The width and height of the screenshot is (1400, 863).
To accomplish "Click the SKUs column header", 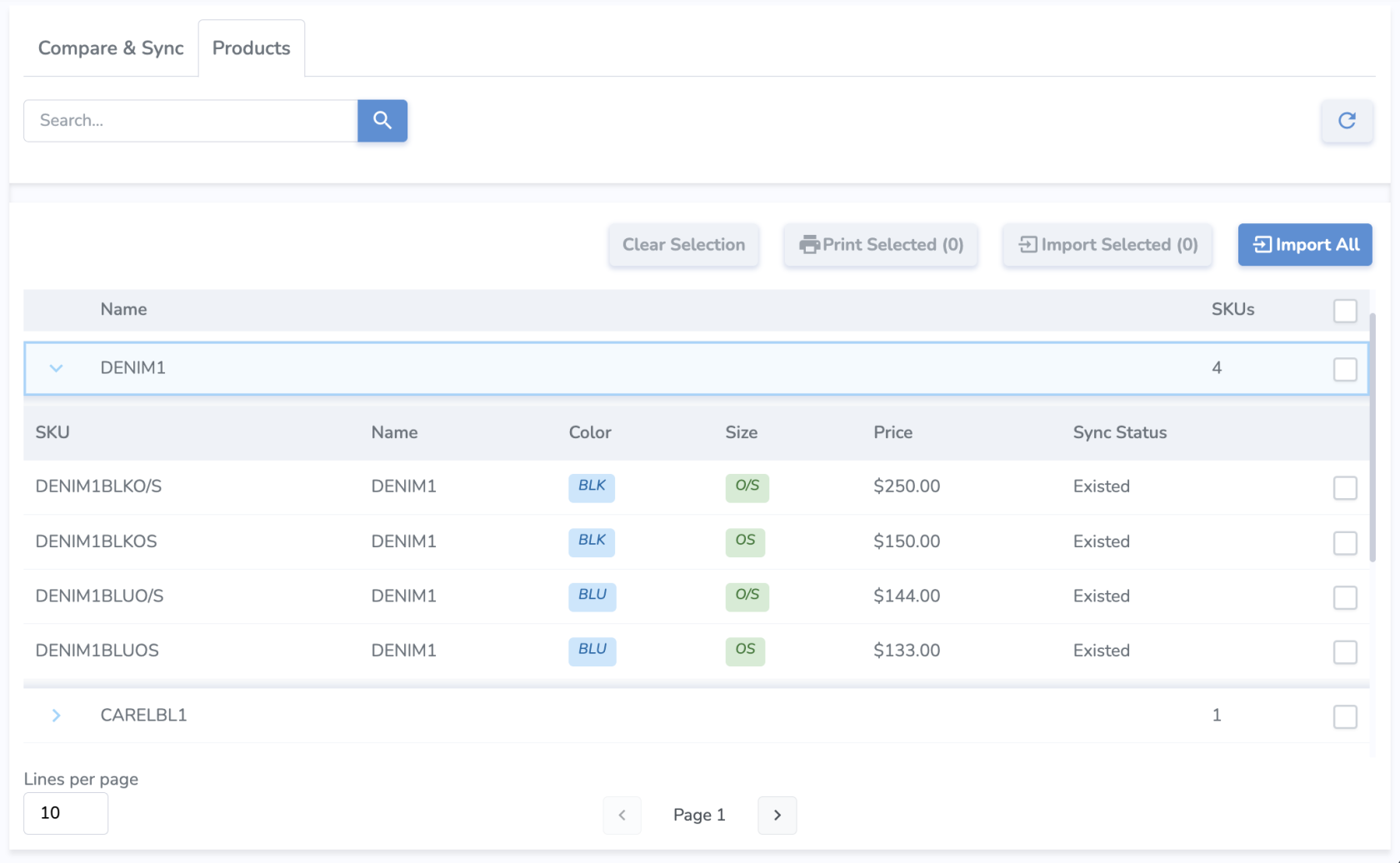I will coord(1232,310).
